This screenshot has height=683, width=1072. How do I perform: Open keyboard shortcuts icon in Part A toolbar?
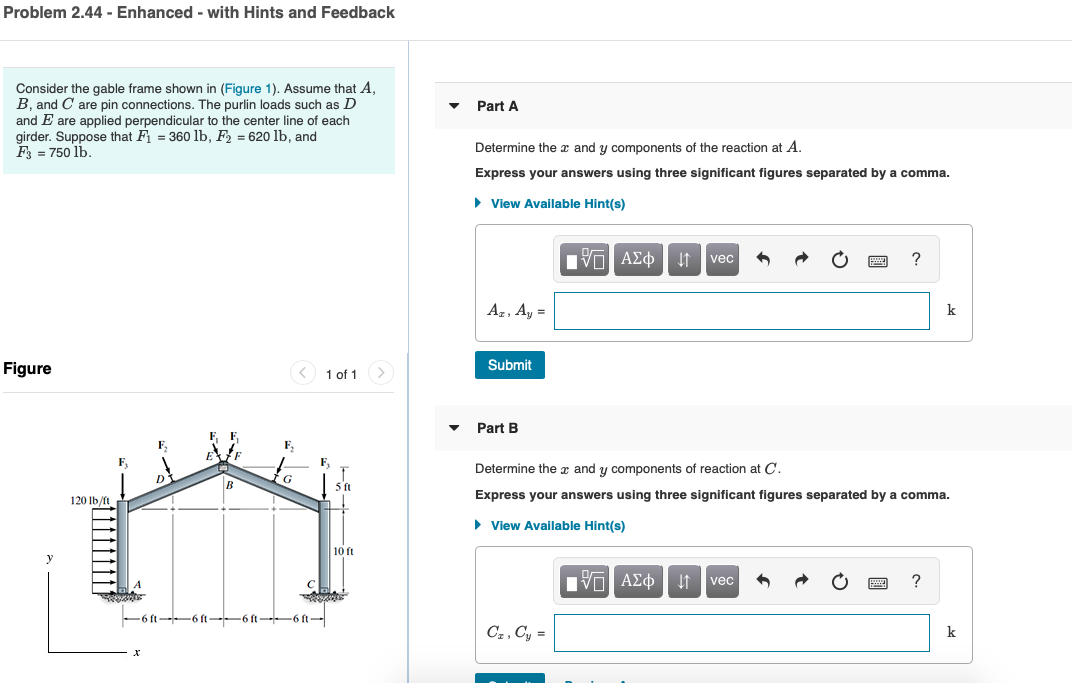pos(878,258)
